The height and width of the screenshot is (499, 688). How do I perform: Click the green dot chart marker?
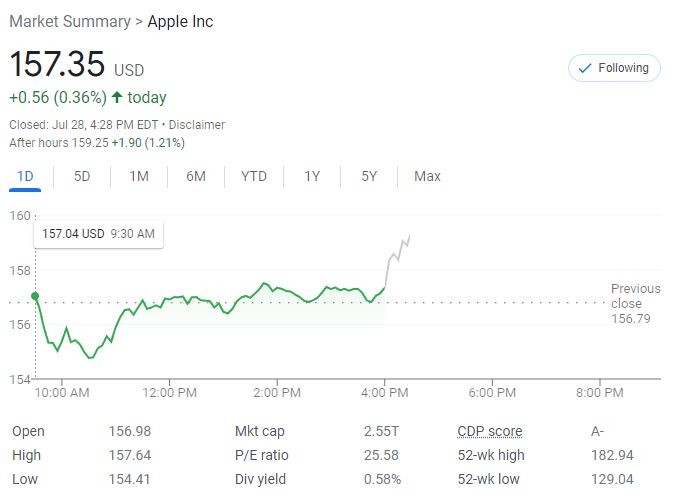36,296
